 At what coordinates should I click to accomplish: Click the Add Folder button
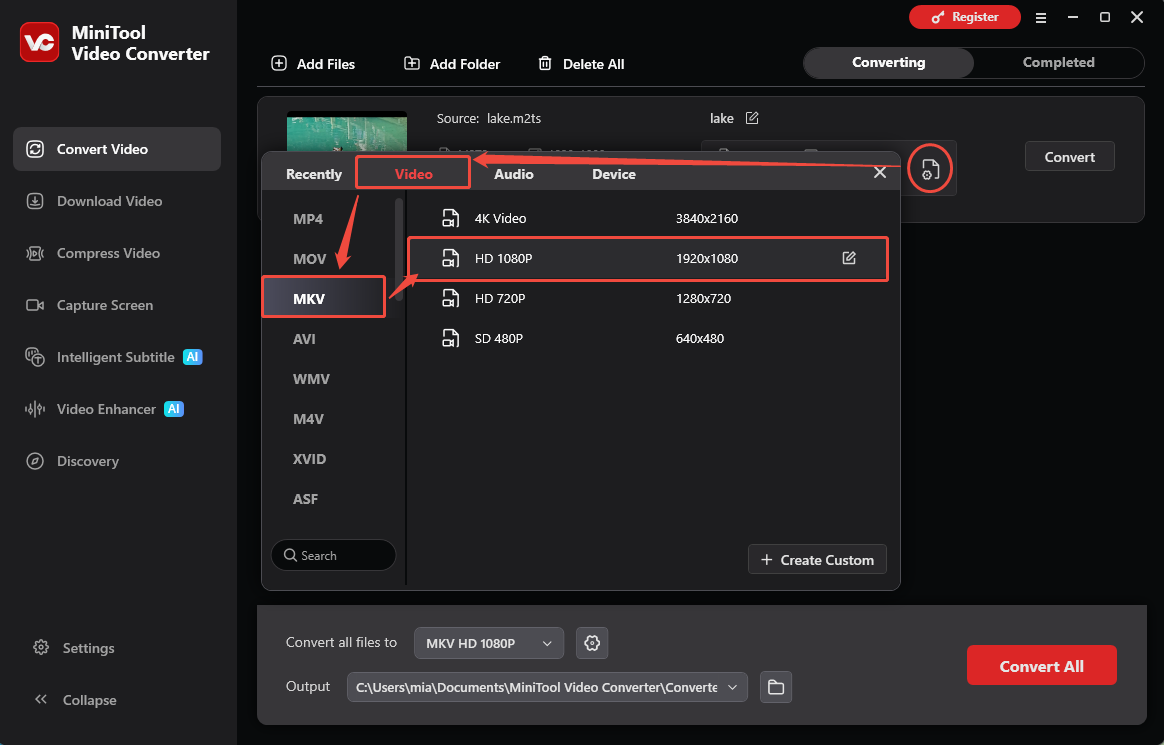pos(451,64)
